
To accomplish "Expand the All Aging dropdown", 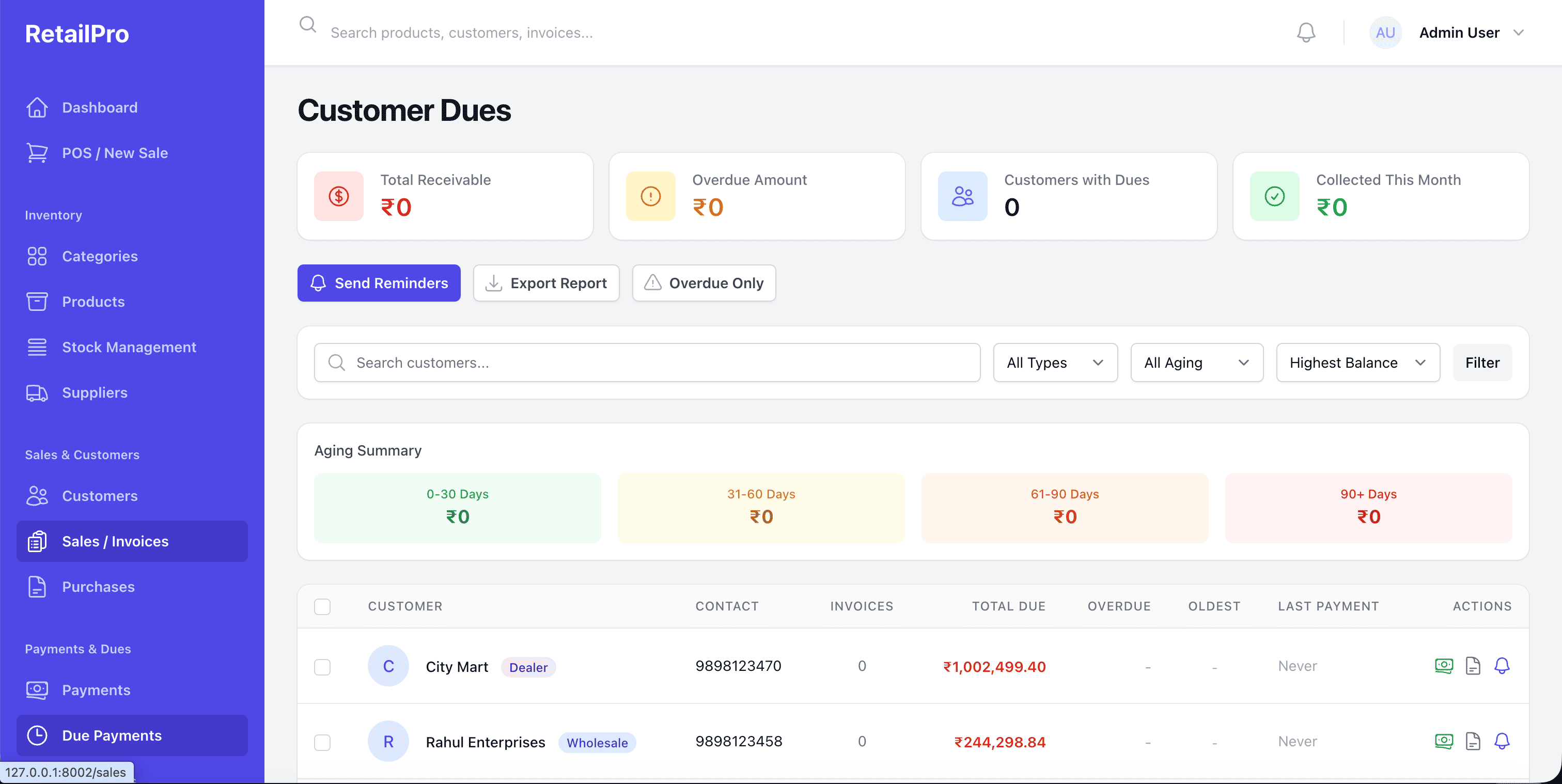I will point(1196,363).
